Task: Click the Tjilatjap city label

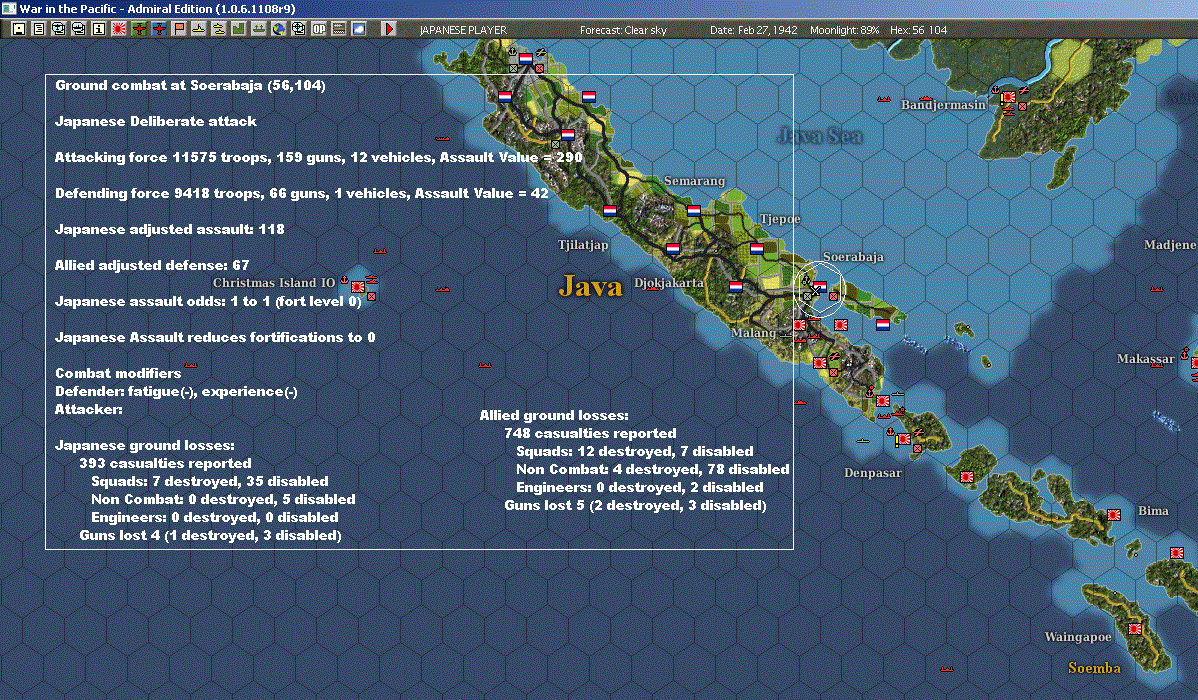Action: coord(583,245)
